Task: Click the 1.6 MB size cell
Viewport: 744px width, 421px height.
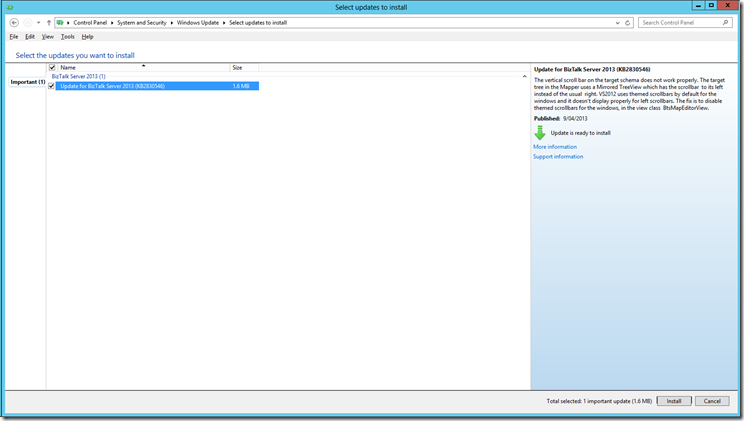Action: tap(241, 86)
